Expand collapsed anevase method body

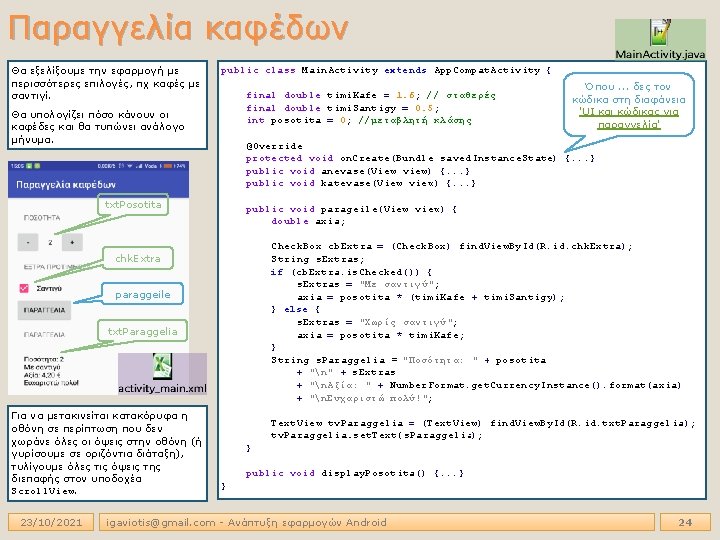455,171
